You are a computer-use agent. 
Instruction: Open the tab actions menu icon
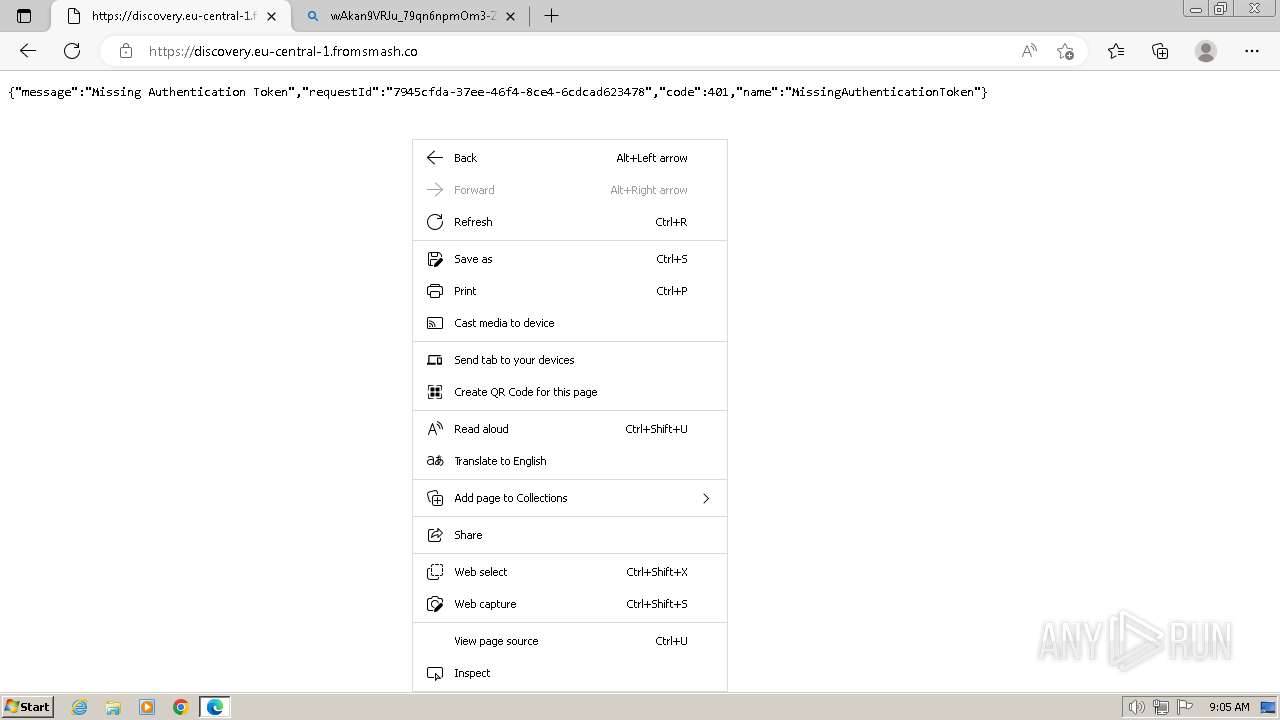[24, 16]
